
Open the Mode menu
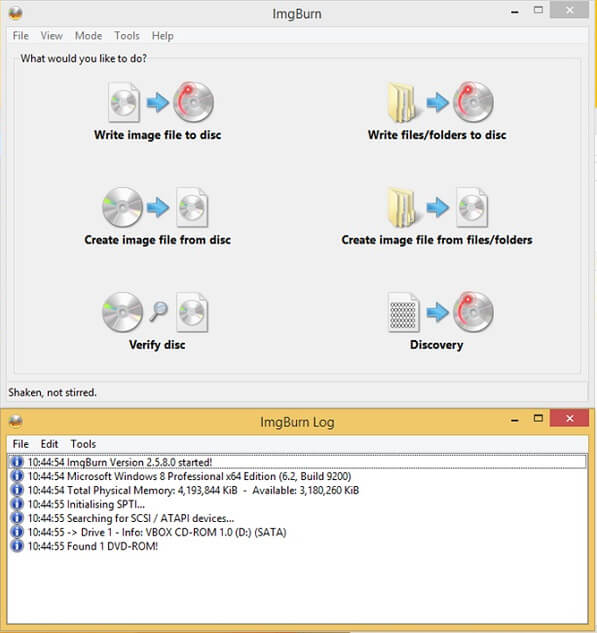pyautogui.click(x=88, y=36)
